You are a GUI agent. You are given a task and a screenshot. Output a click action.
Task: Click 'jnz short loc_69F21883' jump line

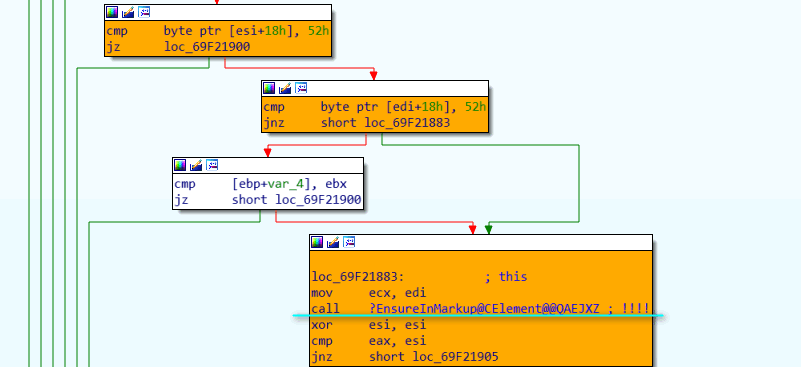coord(357,123)
